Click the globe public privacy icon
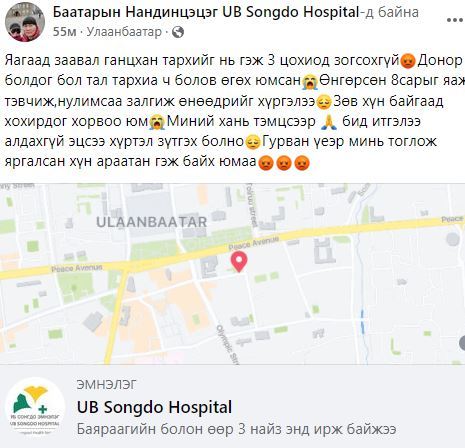This screenshot has width=465, height=448. [x=178, y=32]
